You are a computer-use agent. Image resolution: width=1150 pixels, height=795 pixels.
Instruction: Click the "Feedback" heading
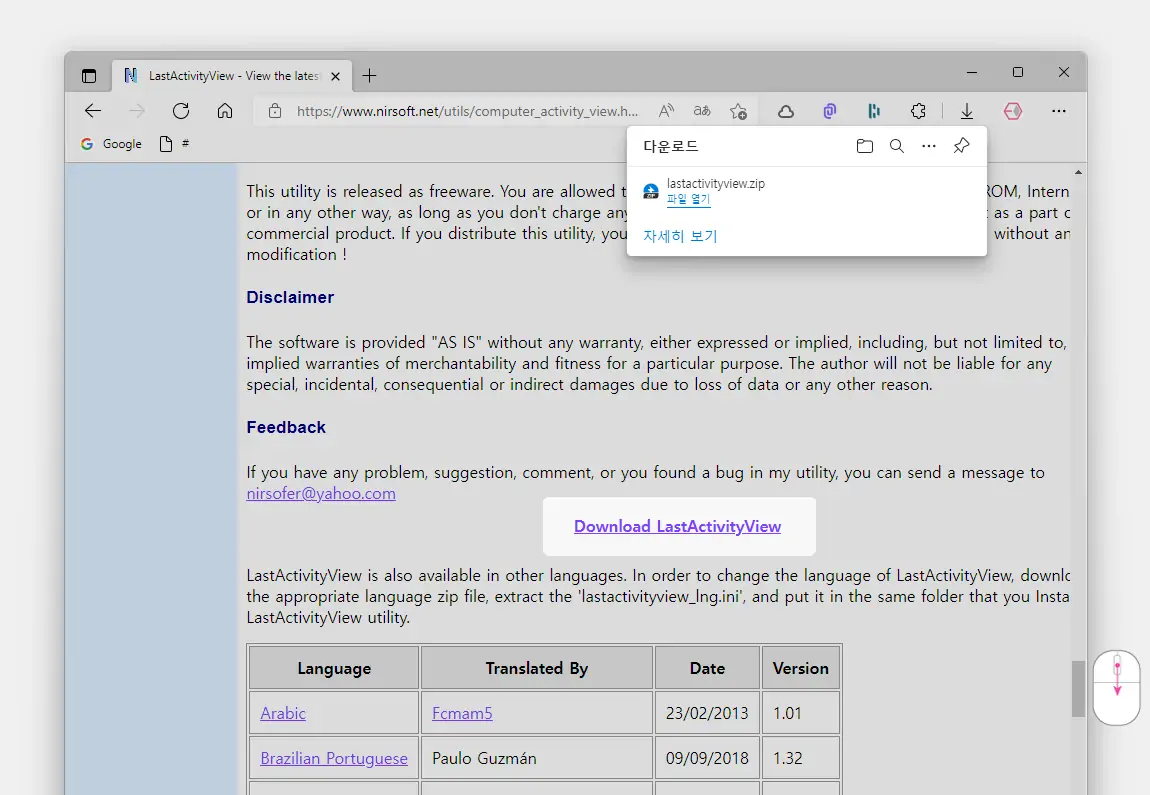click(286, 427)
